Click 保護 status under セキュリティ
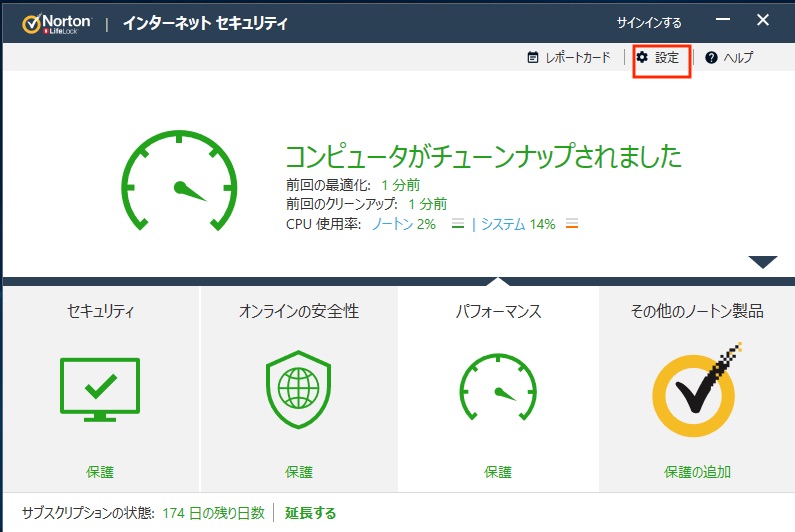 [100, 472]
